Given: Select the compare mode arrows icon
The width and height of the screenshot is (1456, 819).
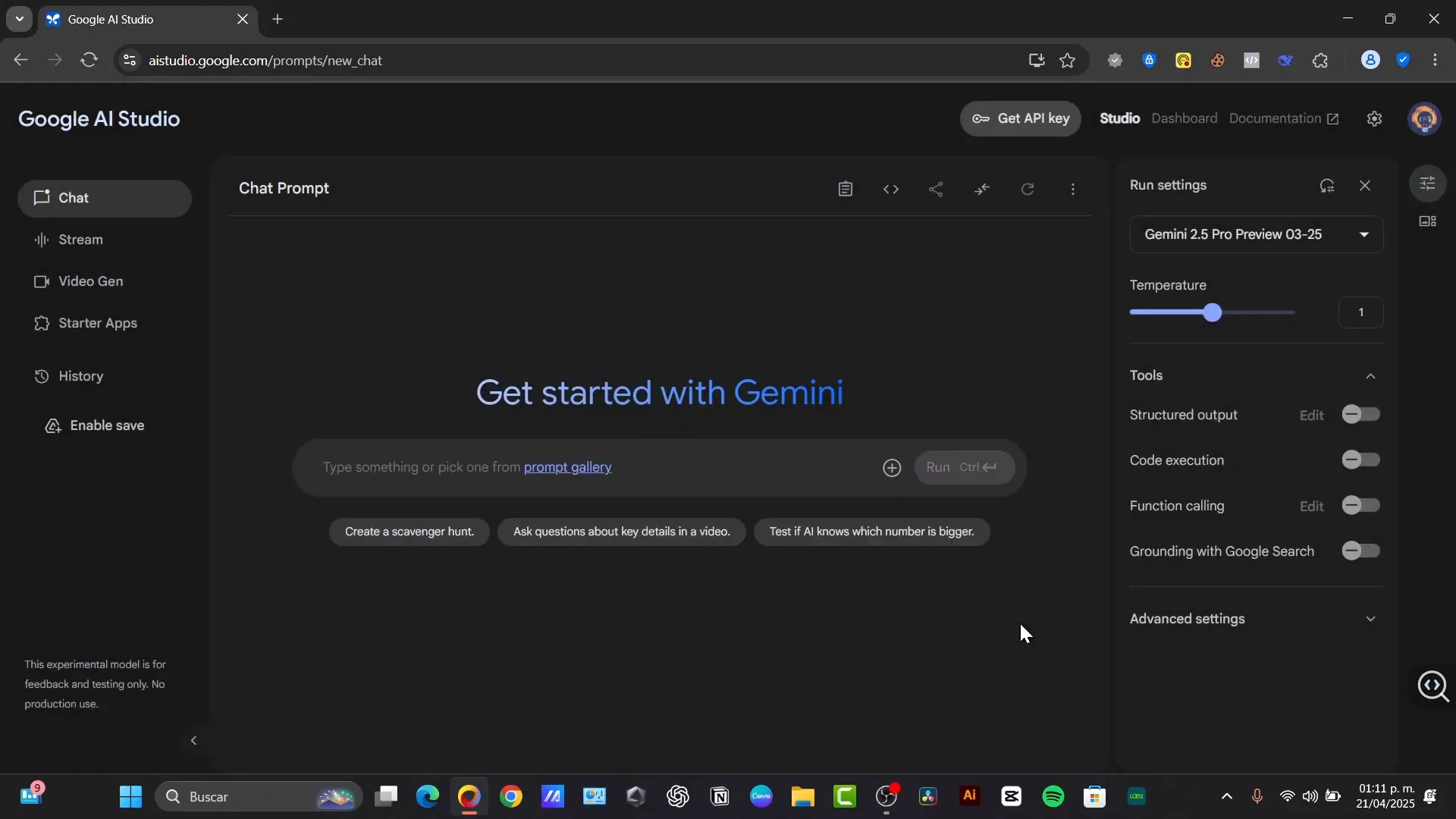Looking at the screenshot, I should [x=982, y=189].
